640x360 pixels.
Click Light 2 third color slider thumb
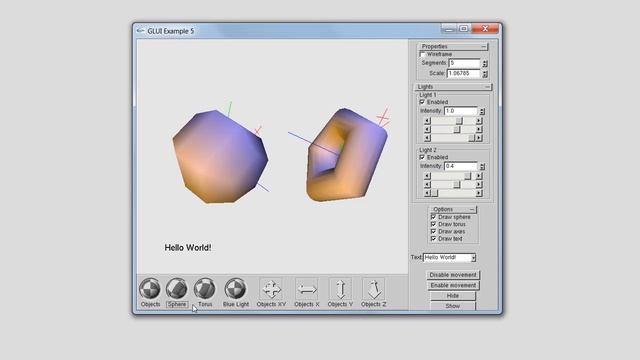pos(434,193)
